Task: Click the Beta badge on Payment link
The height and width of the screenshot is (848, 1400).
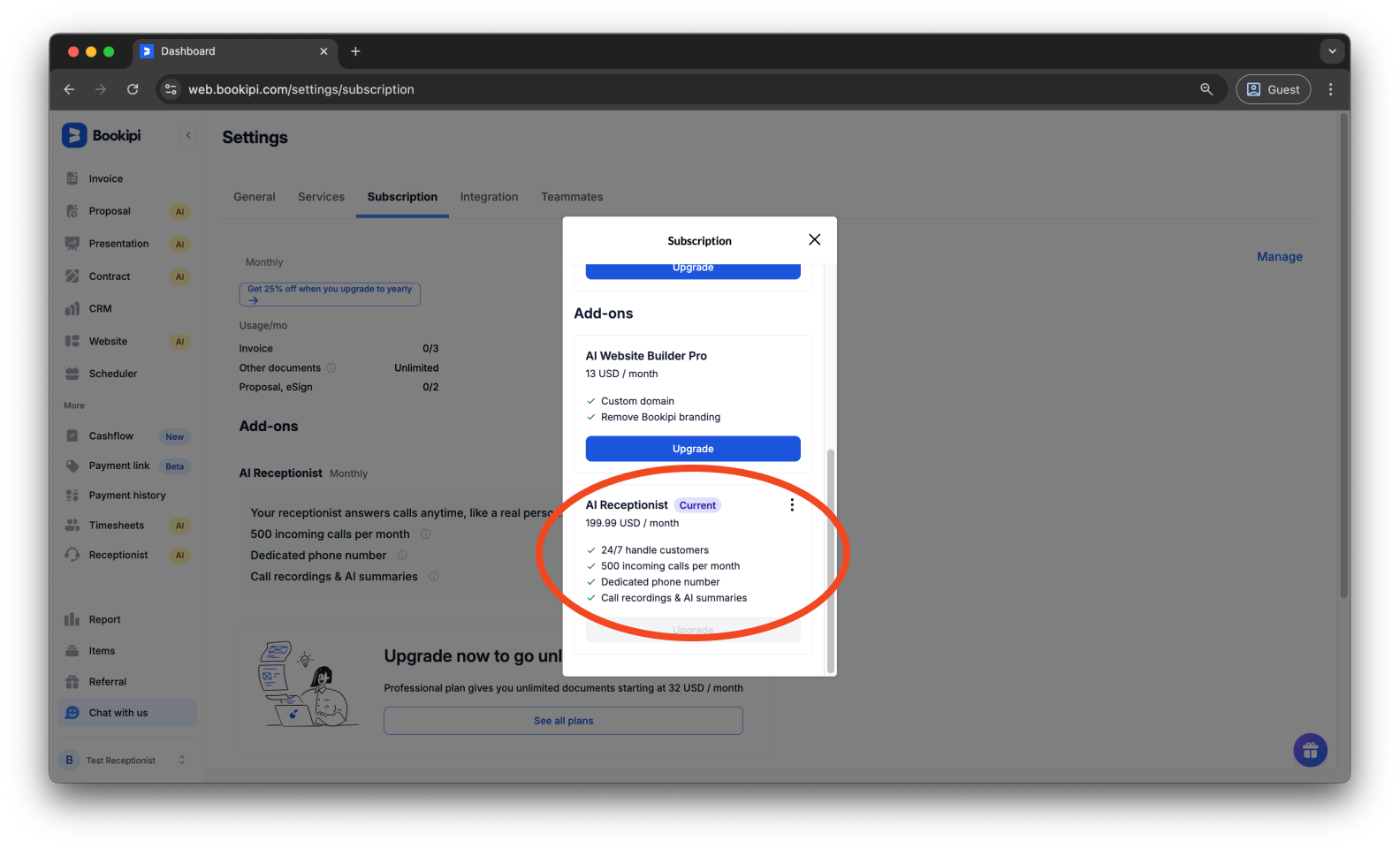Action: (175, 466)
